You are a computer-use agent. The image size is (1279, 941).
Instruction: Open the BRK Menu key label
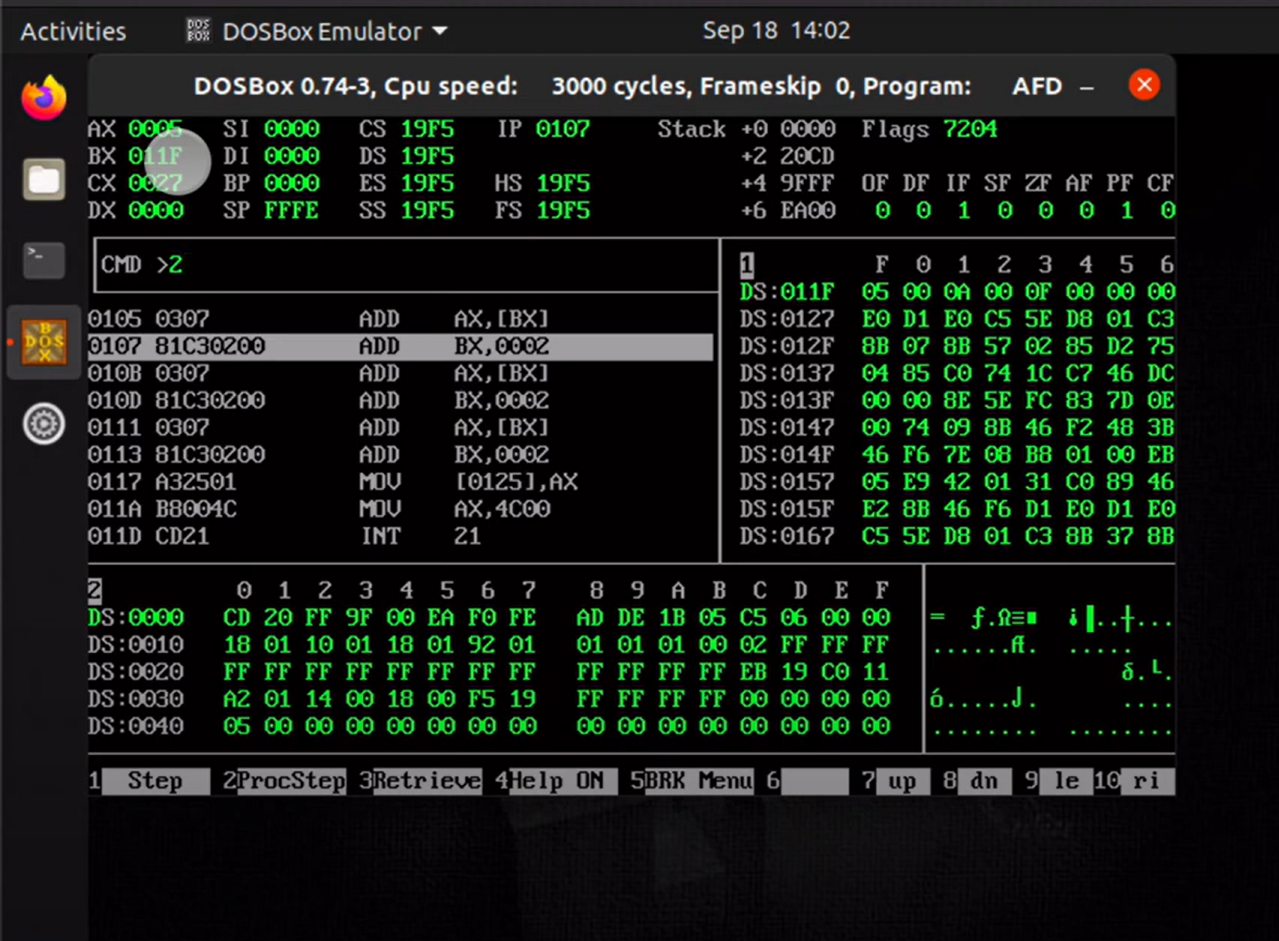click(698, 781)
